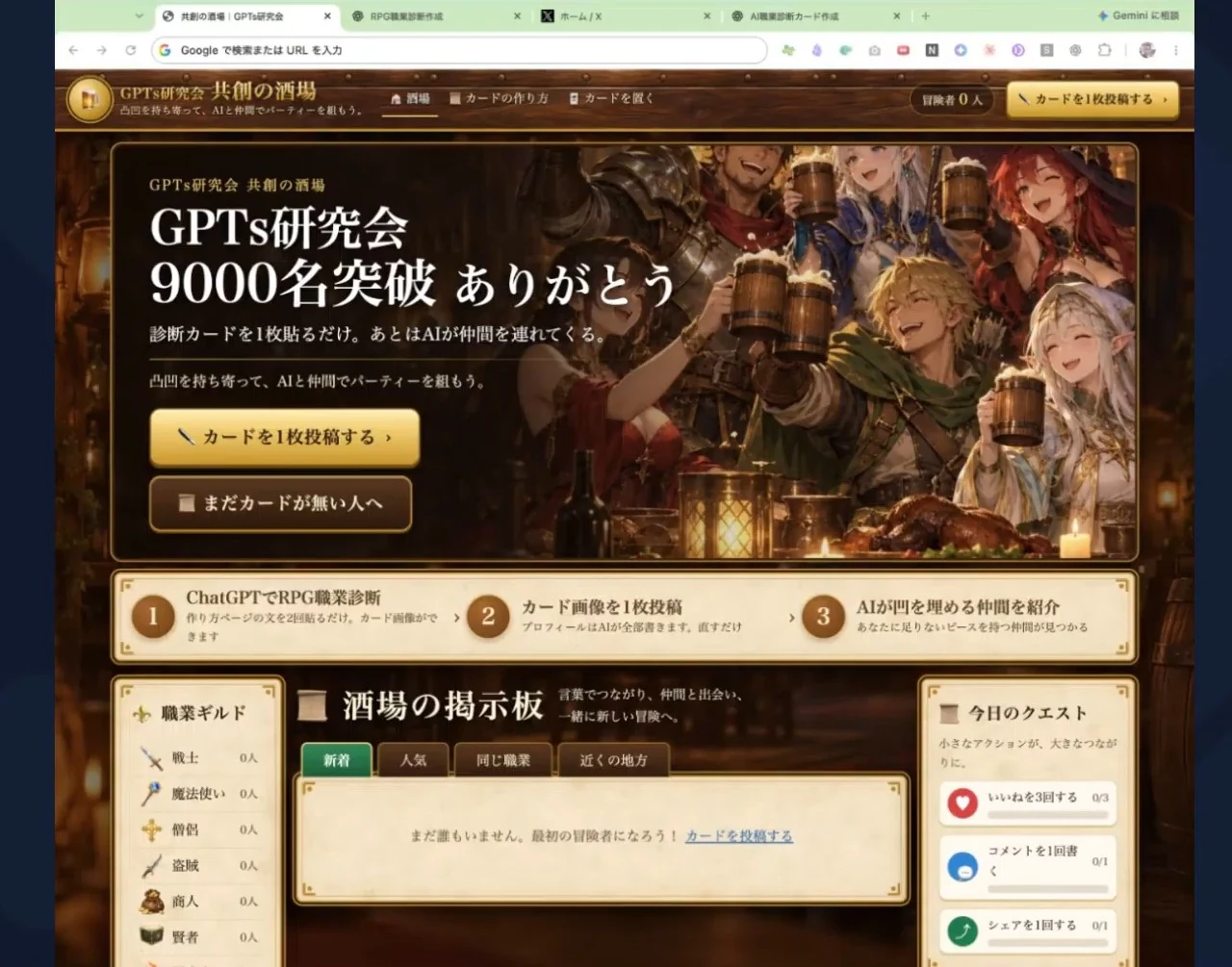Open the Chrome three-dot menu
The width and height of the screenshot is (1232, 967).
[x=1175, y=50]
